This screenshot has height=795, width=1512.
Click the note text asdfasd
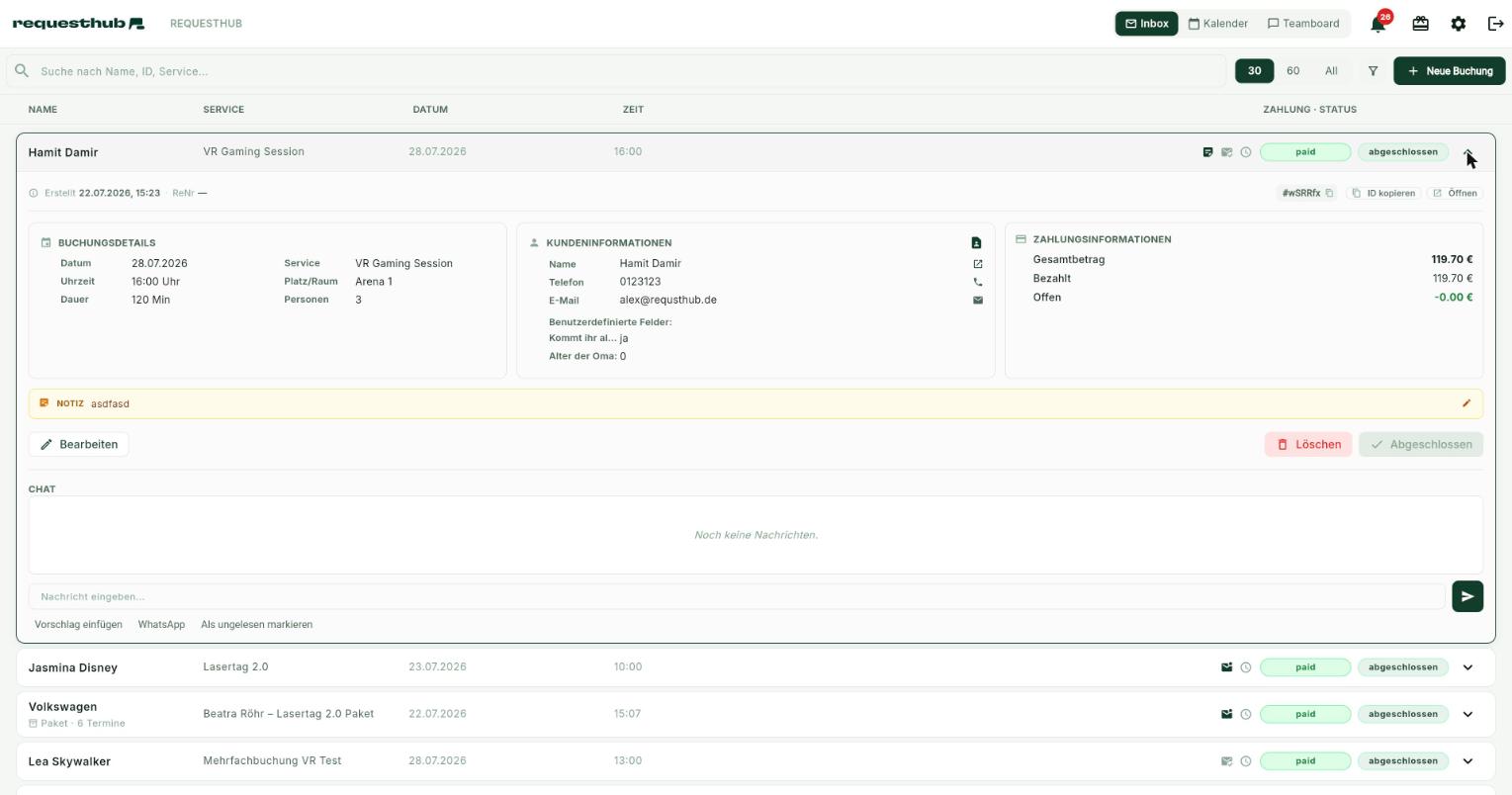point(110,403)
